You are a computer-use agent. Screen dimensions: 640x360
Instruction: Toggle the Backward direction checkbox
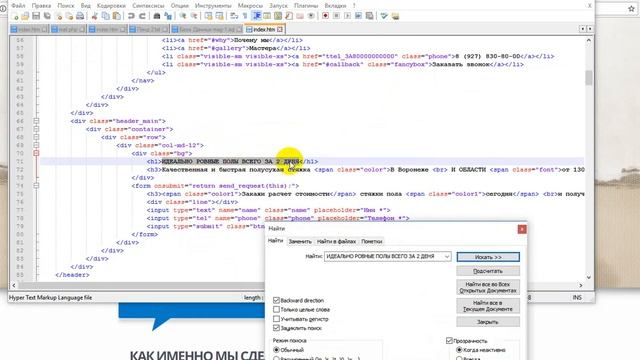(x=276, y=300)
